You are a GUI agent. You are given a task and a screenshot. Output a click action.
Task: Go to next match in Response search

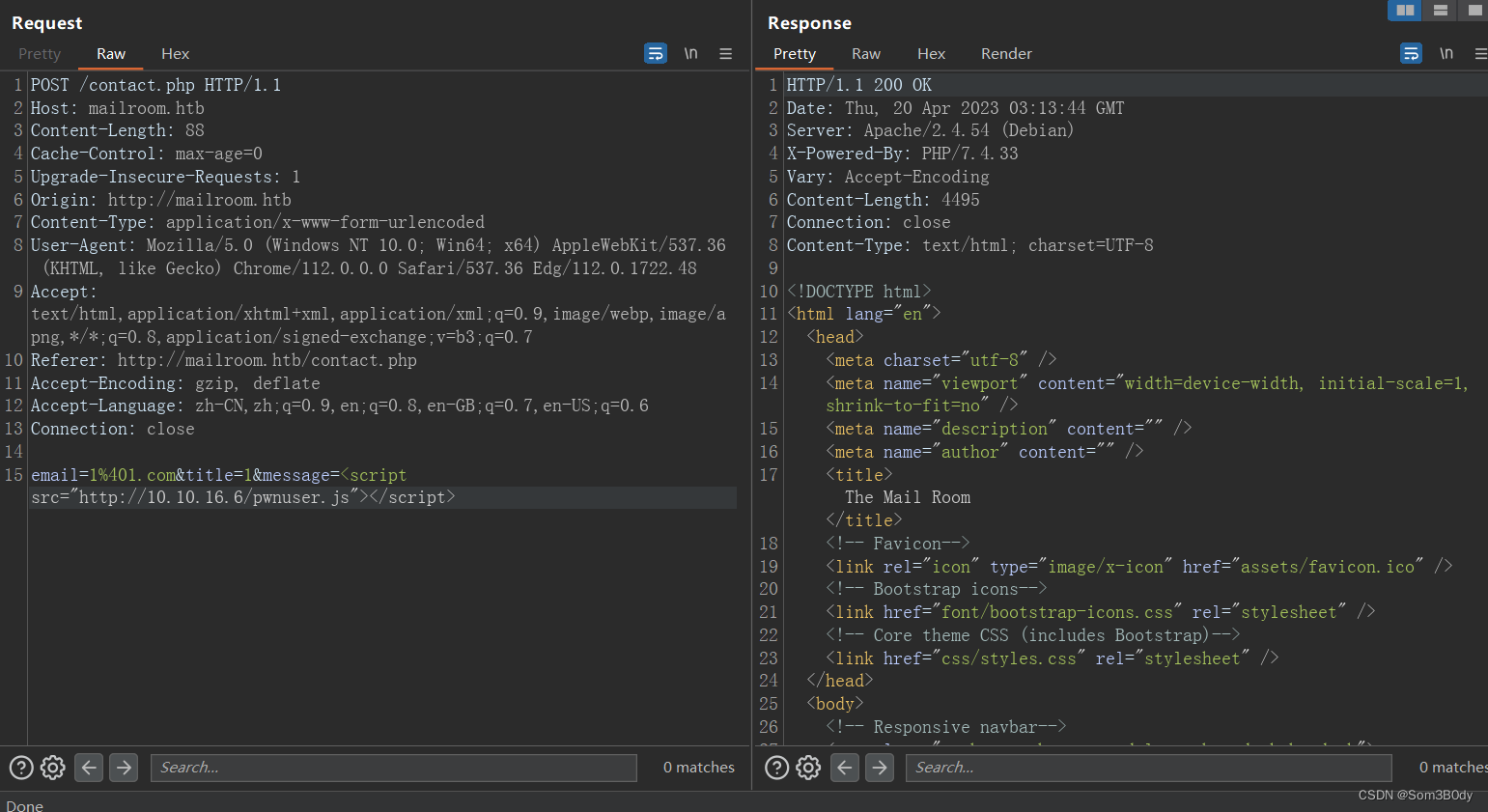[880, 768]
